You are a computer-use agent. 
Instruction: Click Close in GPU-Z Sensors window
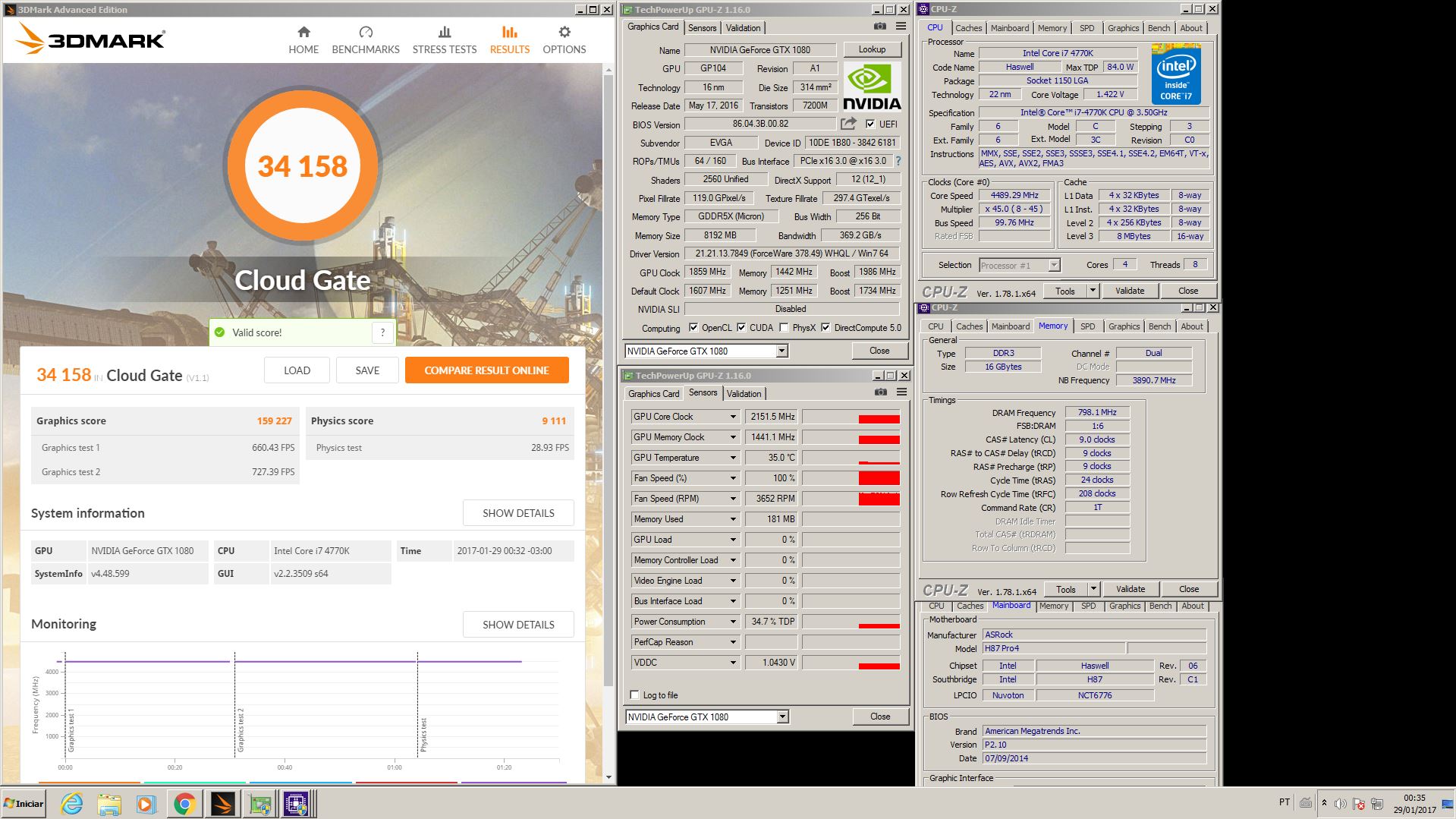click(880, 717)
